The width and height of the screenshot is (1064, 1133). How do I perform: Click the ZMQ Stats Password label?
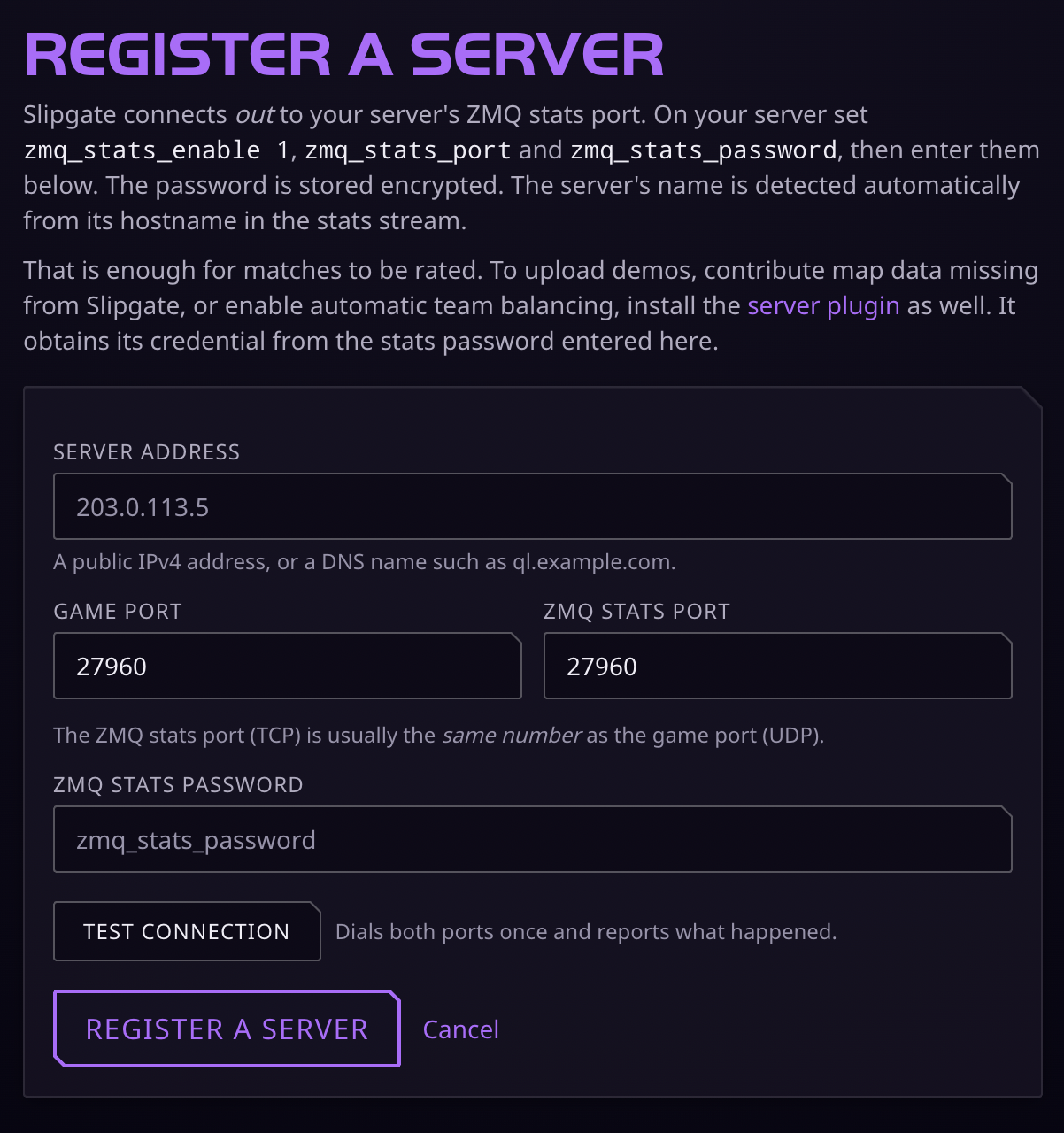[178, 785]
